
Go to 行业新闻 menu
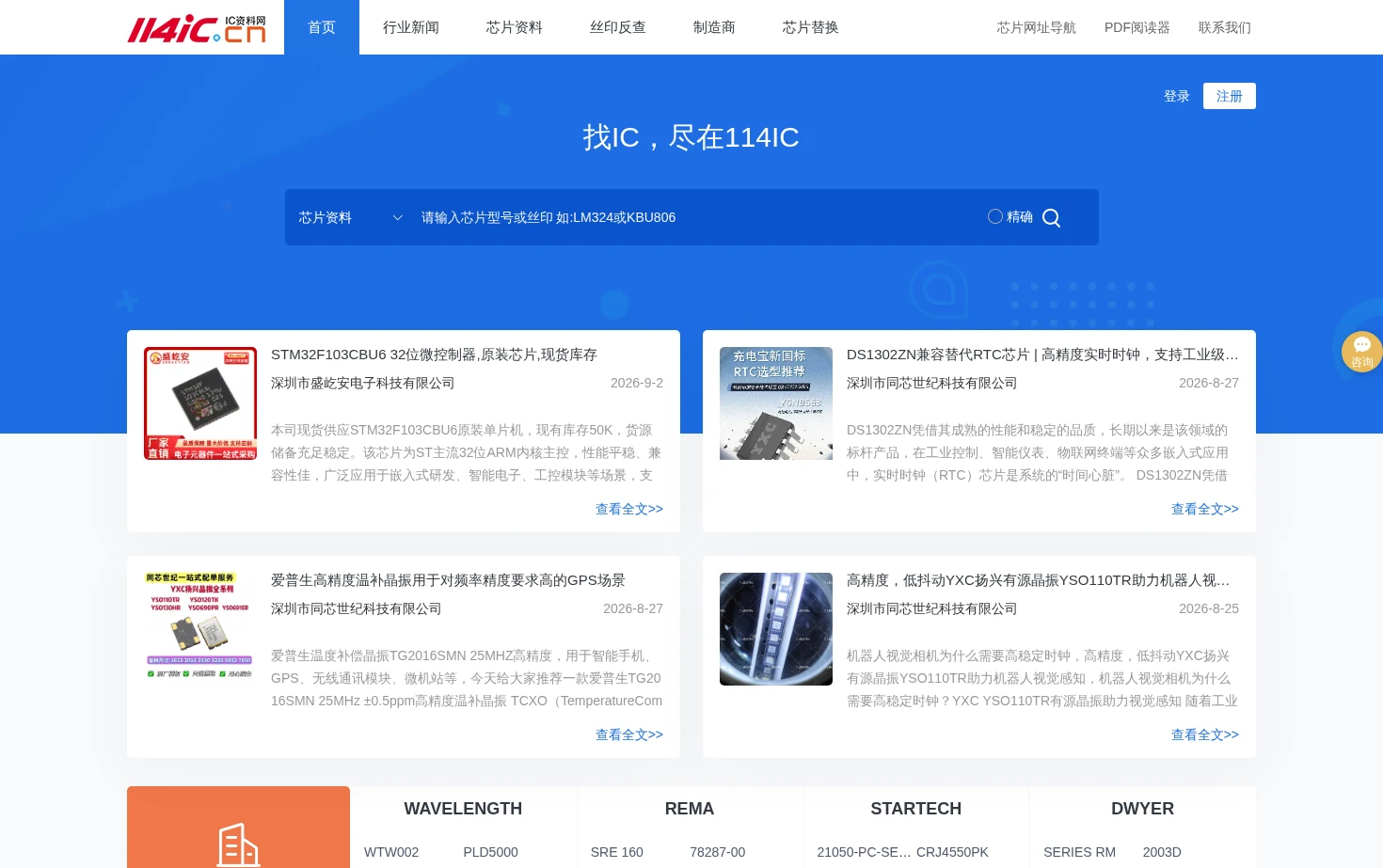pyautogui.click(x=411, y=27)
